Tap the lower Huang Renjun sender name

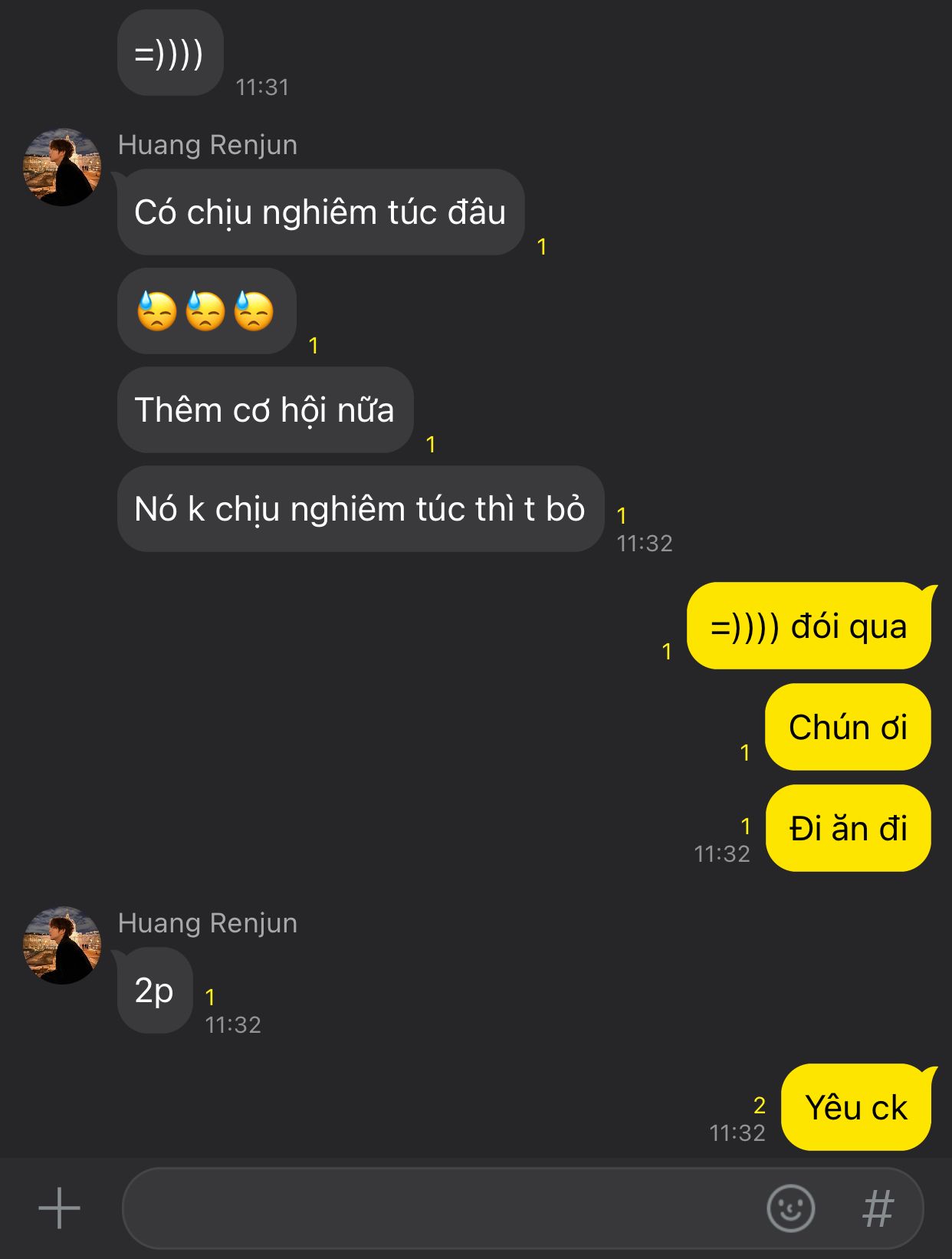point(208,923)
